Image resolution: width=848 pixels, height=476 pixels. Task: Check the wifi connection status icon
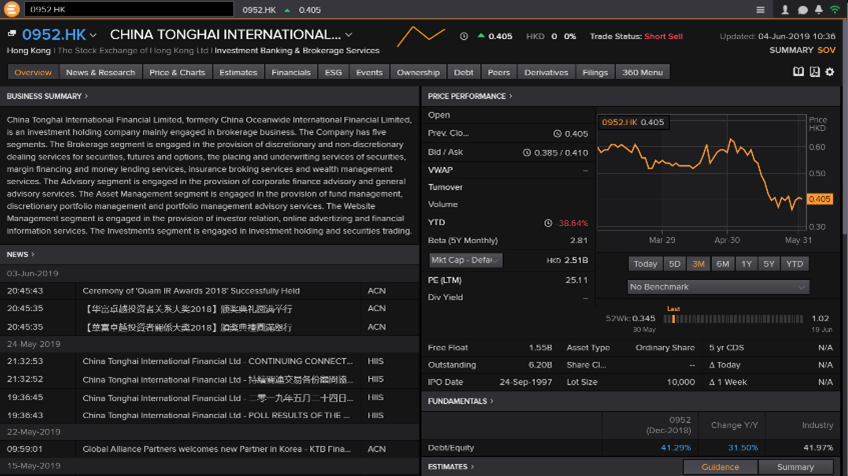tap(835, 10)
